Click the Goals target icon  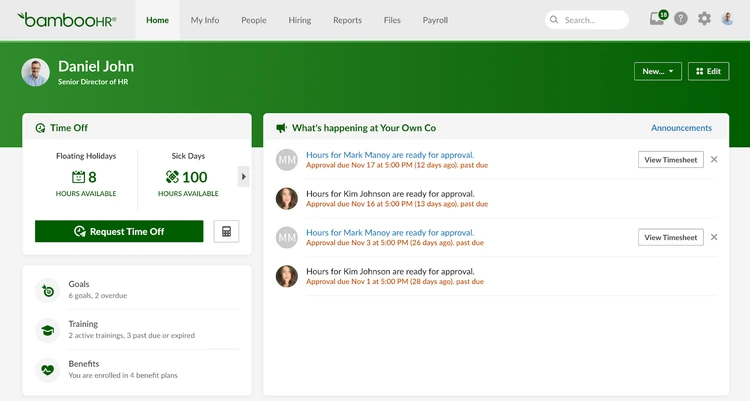(x=48, y=290)
